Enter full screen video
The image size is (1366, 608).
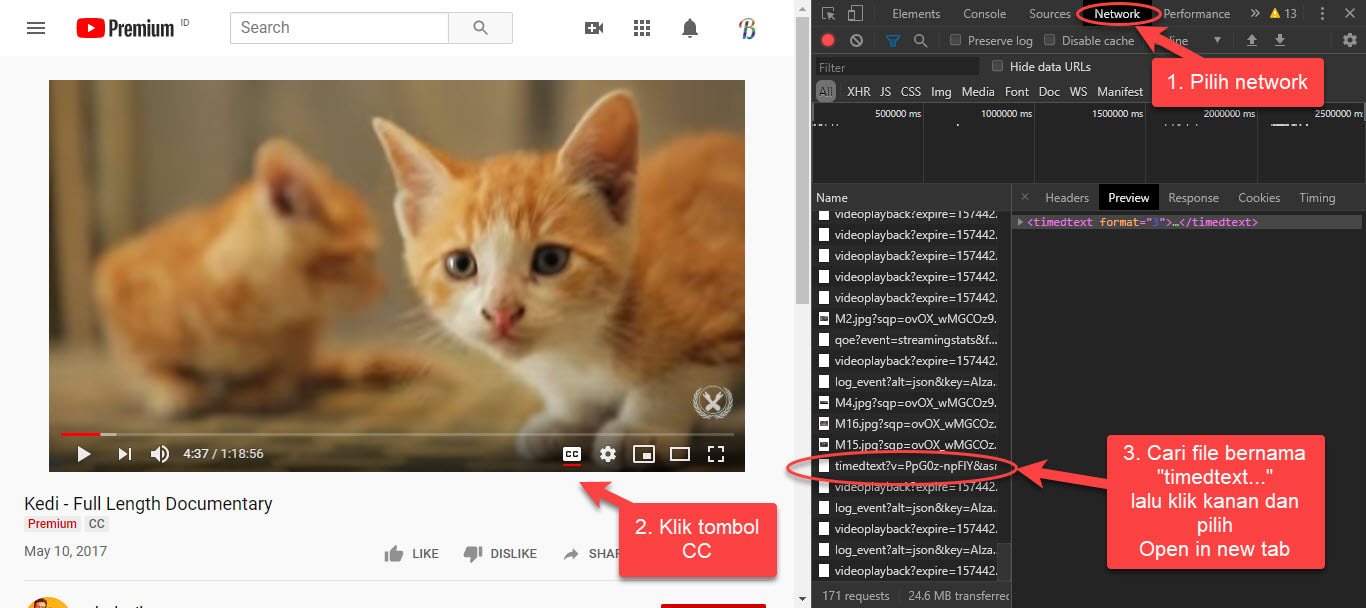(x=716, y=454)
